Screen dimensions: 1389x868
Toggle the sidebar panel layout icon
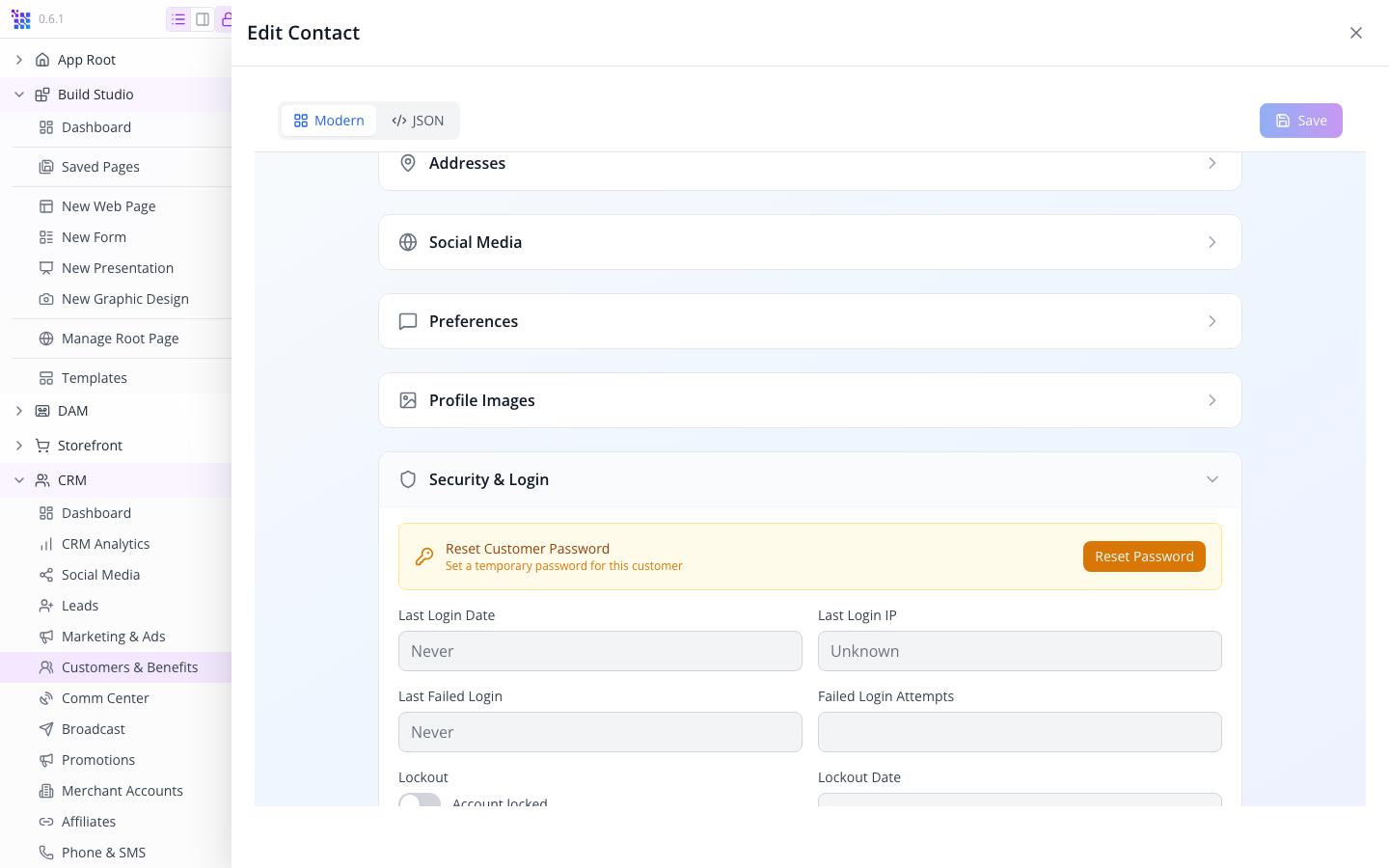203,19
